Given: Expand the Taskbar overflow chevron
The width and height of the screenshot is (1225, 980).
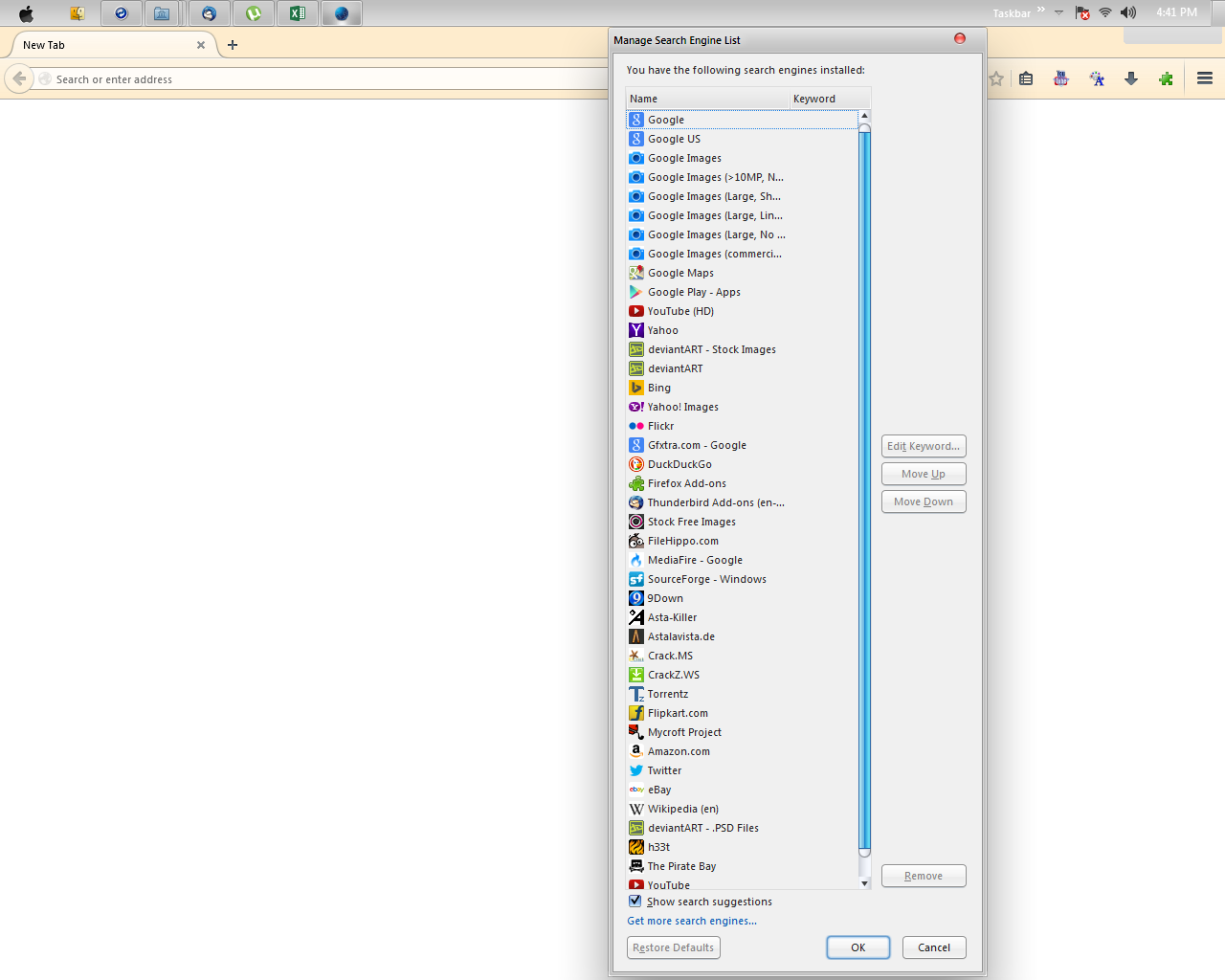Looking at the screenshot, I should click(1041, 11).
